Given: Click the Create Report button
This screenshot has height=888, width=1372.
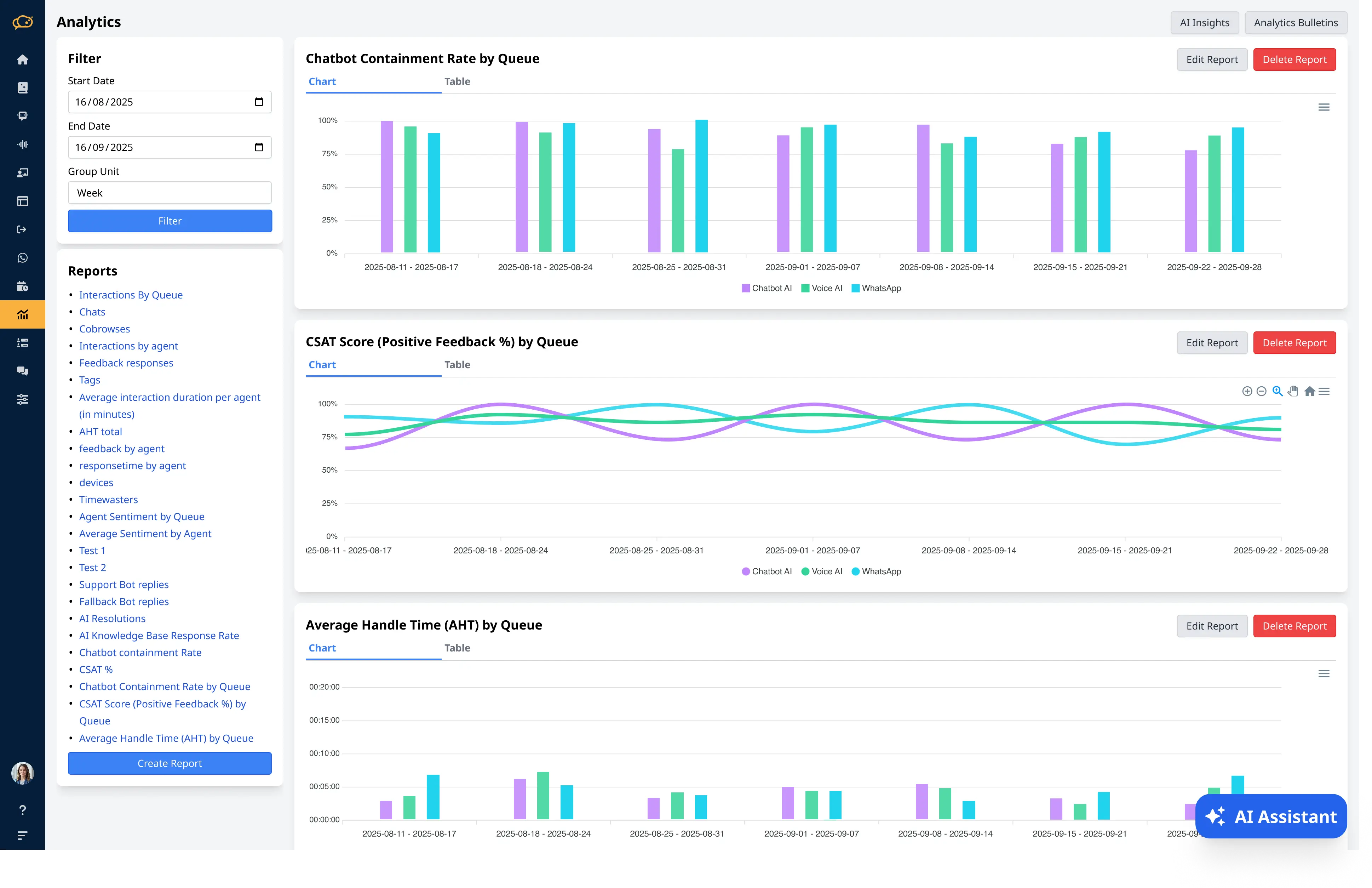Looking at the screenshot, I should 170,763.
